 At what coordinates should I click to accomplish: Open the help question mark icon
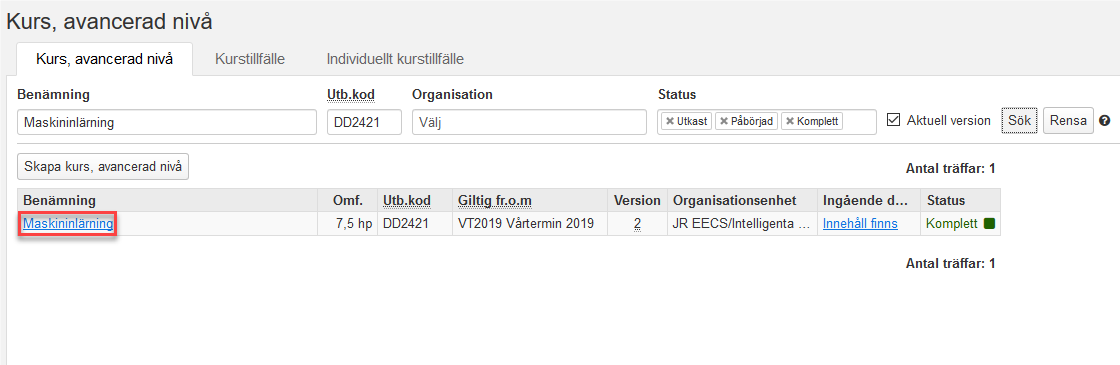tap(1105, 121)
